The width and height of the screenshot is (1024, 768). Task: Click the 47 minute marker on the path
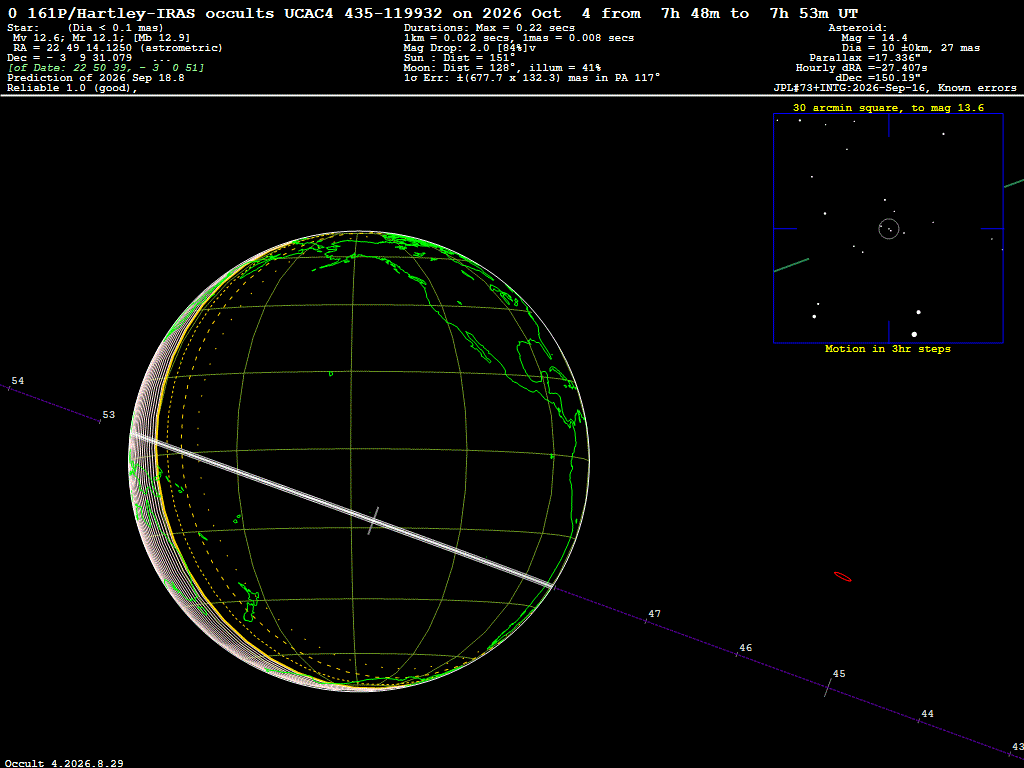654,614
